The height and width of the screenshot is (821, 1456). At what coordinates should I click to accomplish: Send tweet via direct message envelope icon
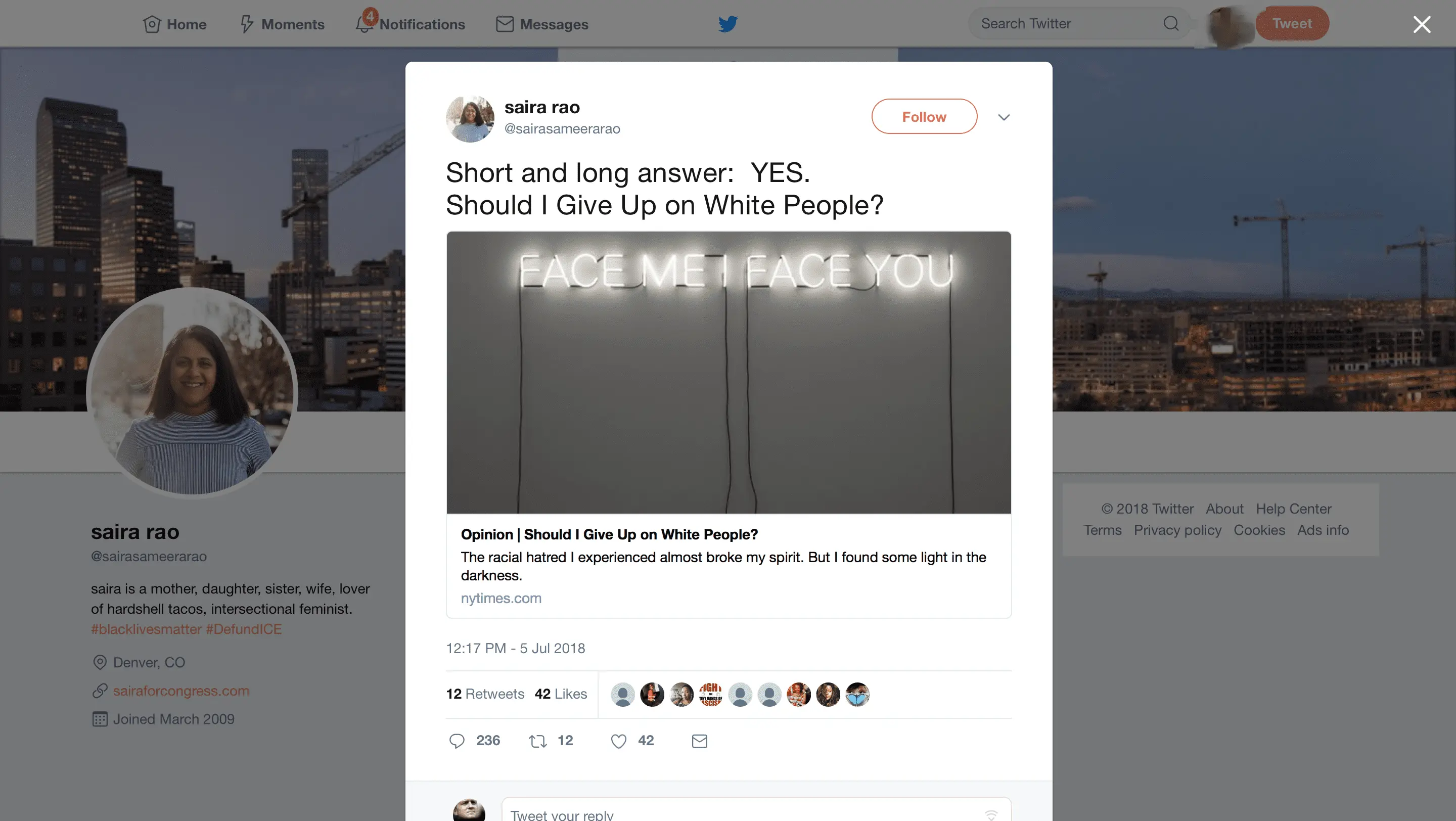pyautogui.click(x=699, y=741)
